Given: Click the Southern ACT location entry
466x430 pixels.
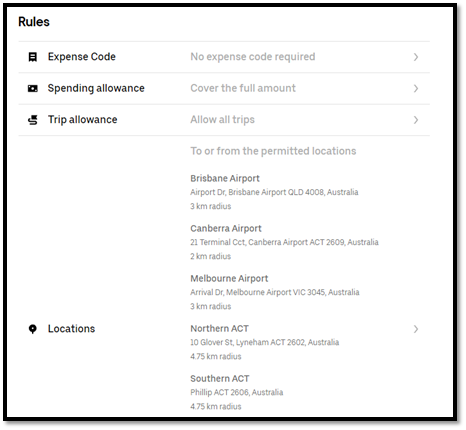Looking at the screenshot, I should (x=237, y=392).
